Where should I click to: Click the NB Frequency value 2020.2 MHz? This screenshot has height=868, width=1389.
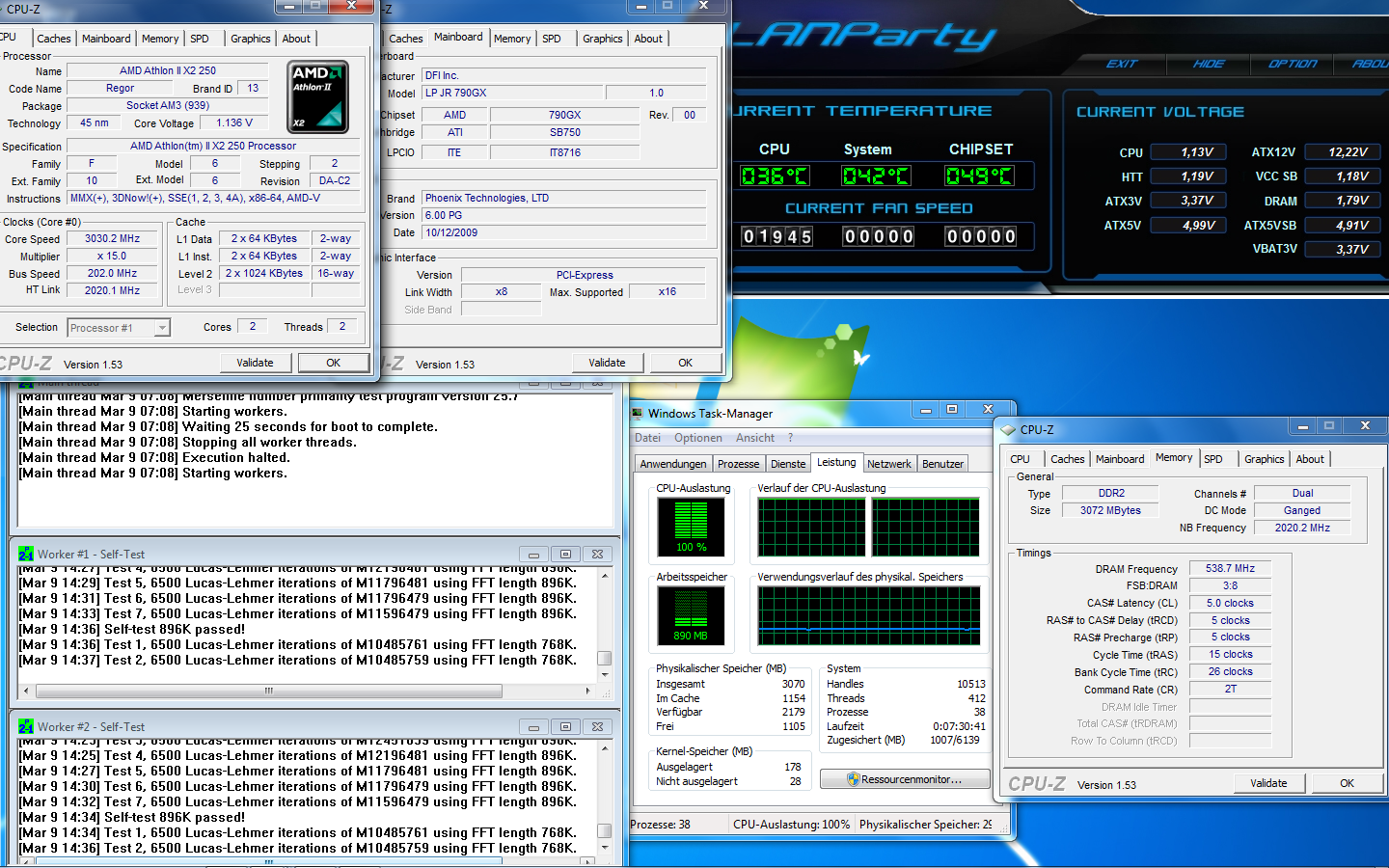[1301, 528]
